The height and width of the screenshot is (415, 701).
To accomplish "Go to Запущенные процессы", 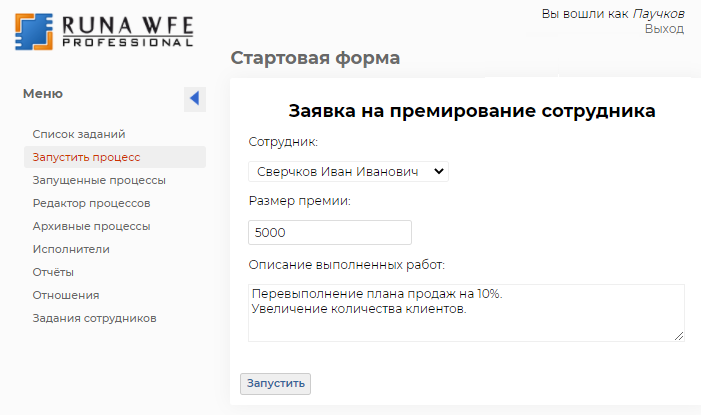I will pyautogui.click(x=99, y=180).
